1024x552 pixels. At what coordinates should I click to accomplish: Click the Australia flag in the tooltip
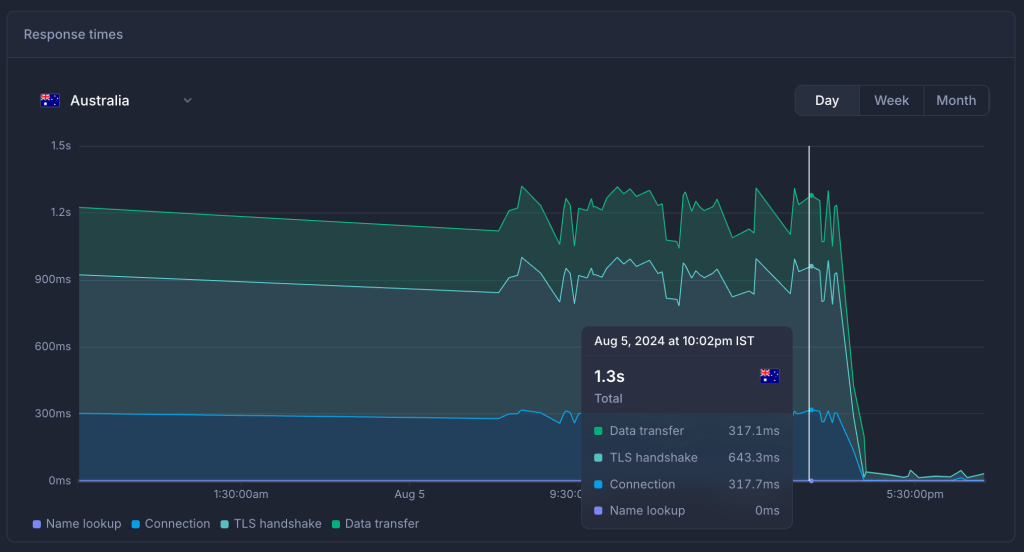click(x=769, y=376)
